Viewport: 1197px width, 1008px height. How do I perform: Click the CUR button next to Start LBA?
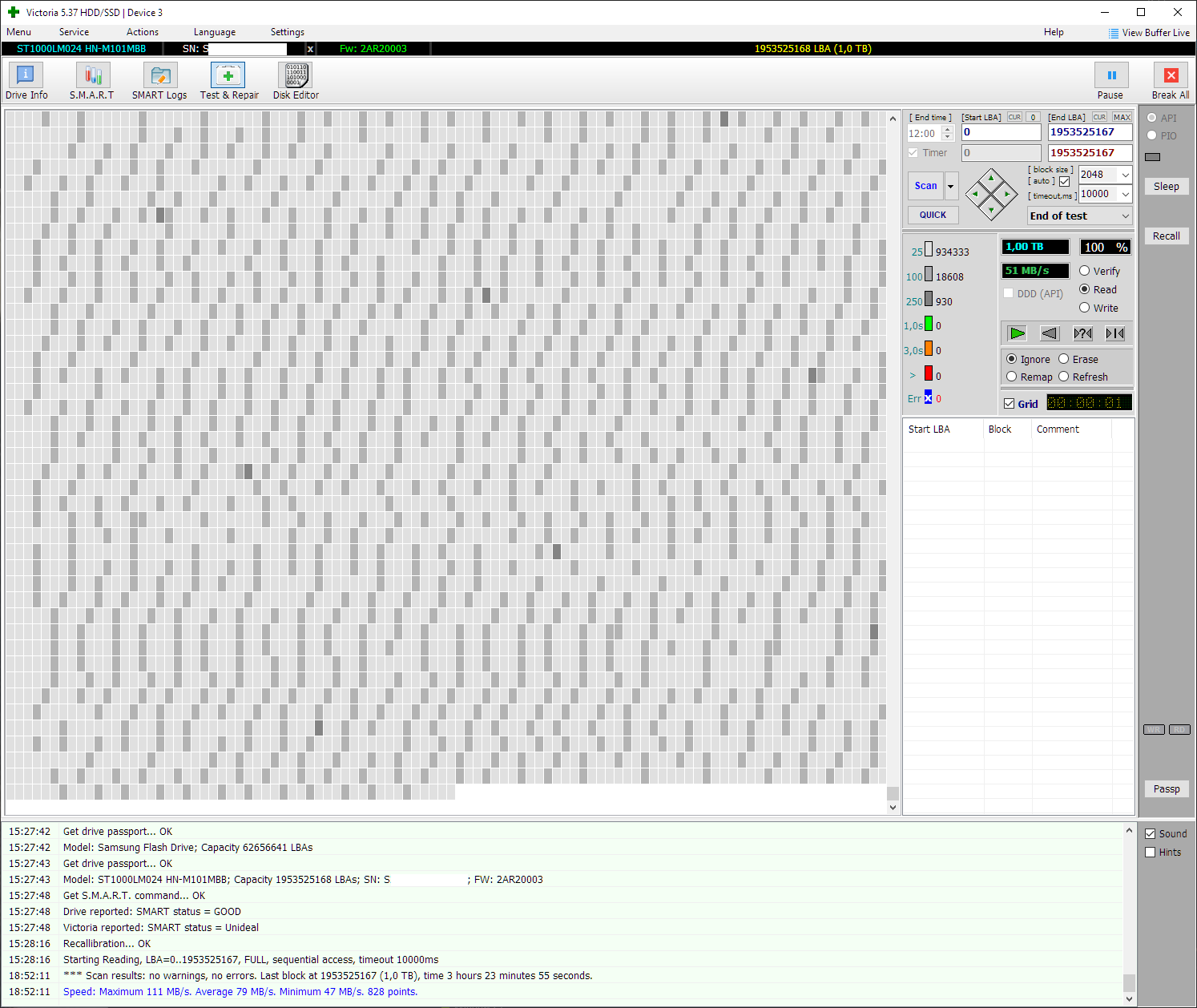[x=1014, y=117]
